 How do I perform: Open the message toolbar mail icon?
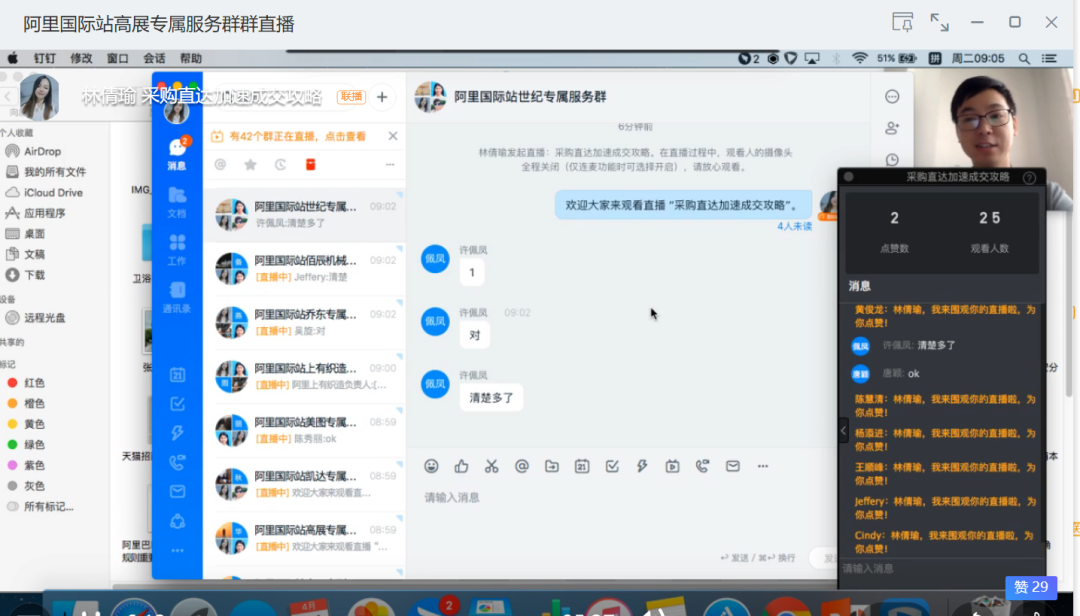point(733,466)
